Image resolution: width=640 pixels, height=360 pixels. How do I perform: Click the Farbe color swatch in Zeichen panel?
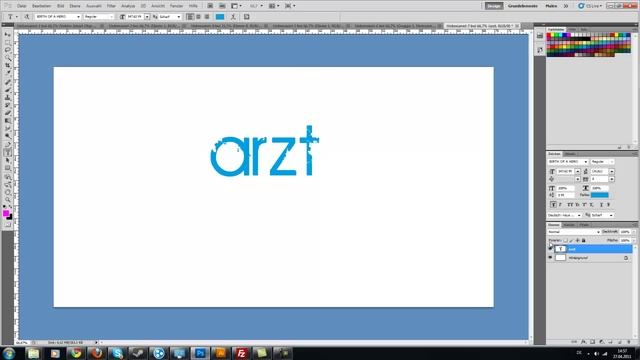pos(600,195)
